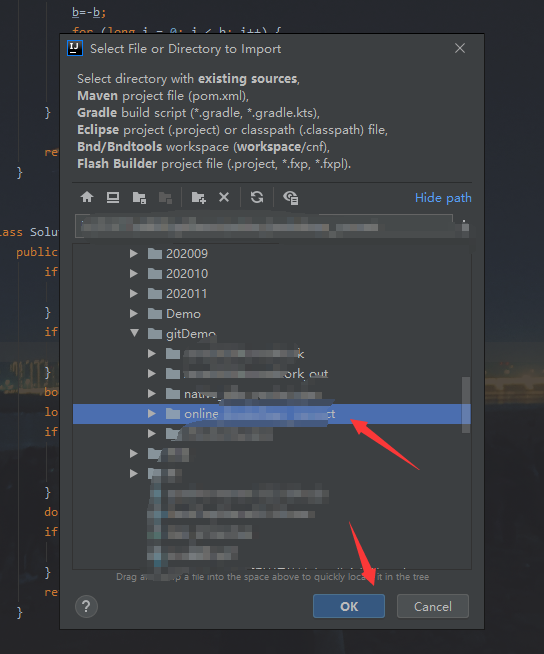This screenshot has height=654, width=544.
Task: Select the Demo folder
Action: pos(272,314)
